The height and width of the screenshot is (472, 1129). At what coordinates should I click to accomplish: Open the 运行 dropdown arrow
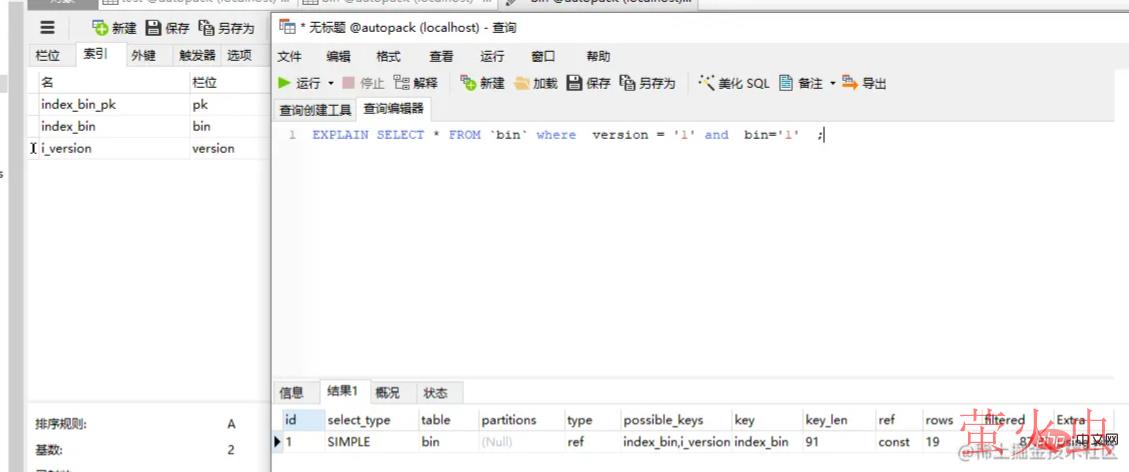[x=331, y=83]
